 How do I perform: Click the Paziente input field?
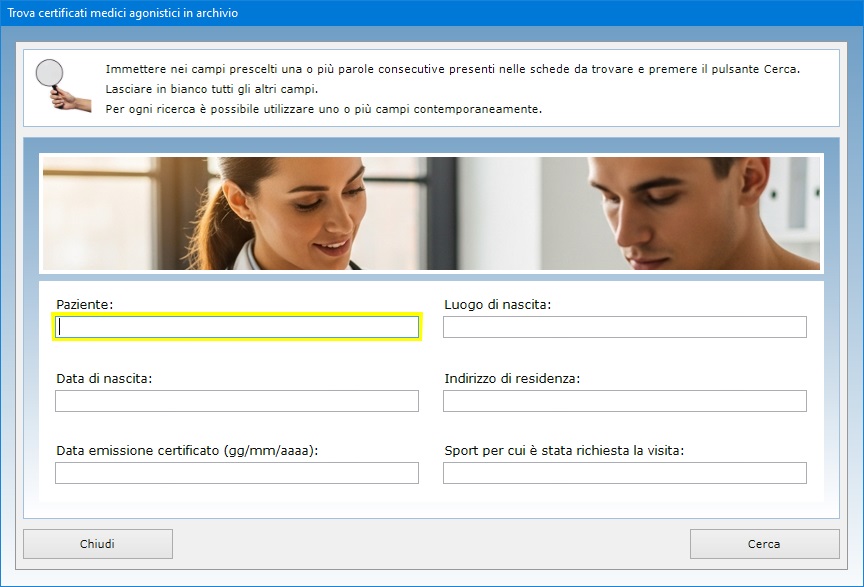pos(237,327)
